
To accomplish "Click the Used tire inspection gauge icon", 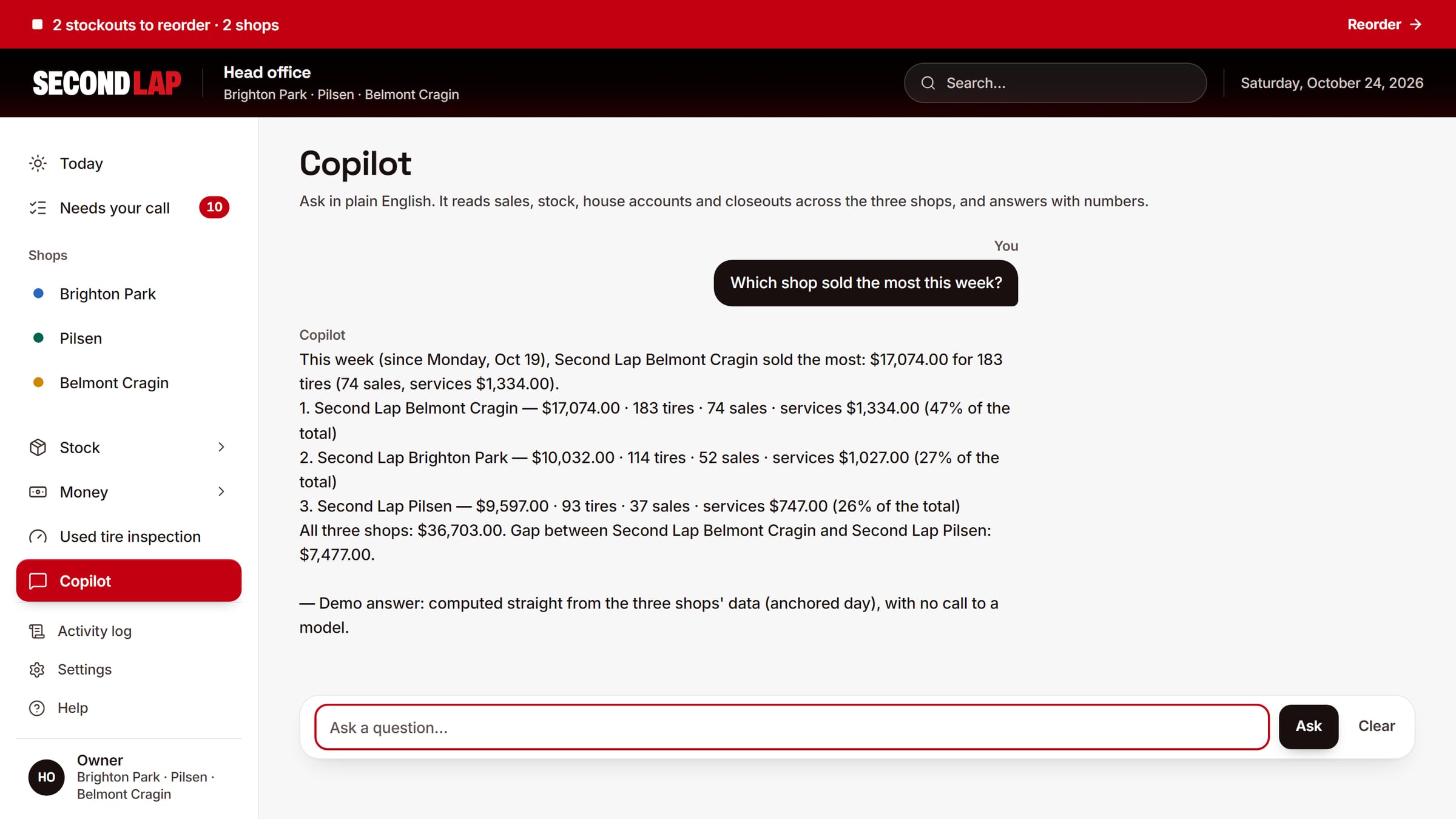I will point(38,537).
